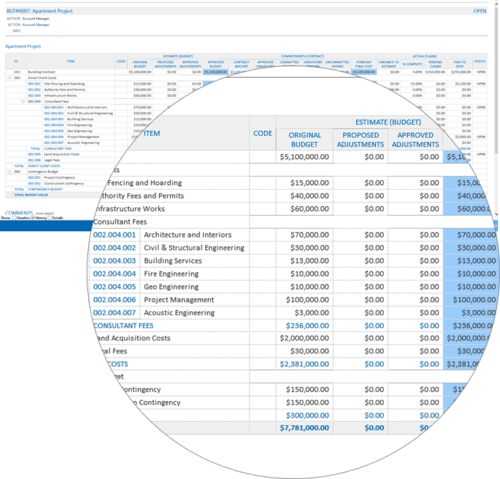Click the magnified APPROVED ADJUSTMENTS header
The image size is (500, 479).
pos(415,140)
